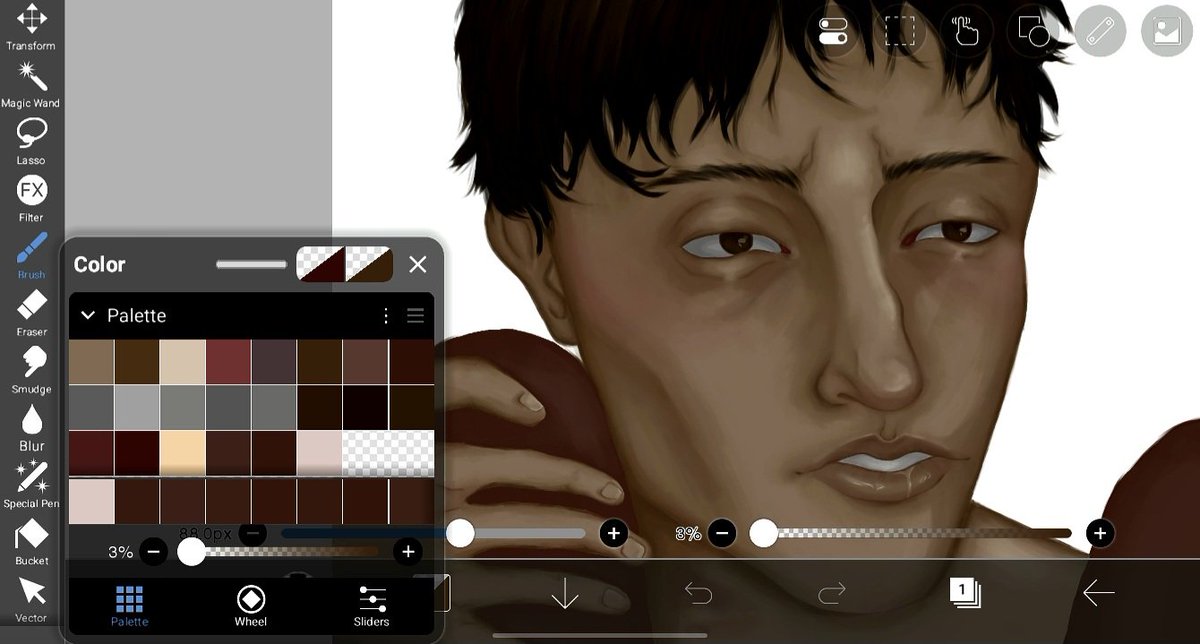Open the Palette three-dot options menu

386,316
